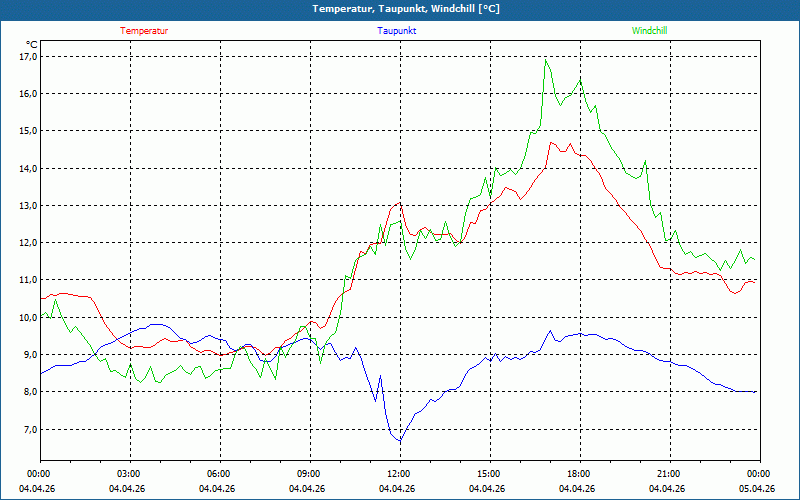Click the 12,0 y-axis value label

tap(28, 243)
